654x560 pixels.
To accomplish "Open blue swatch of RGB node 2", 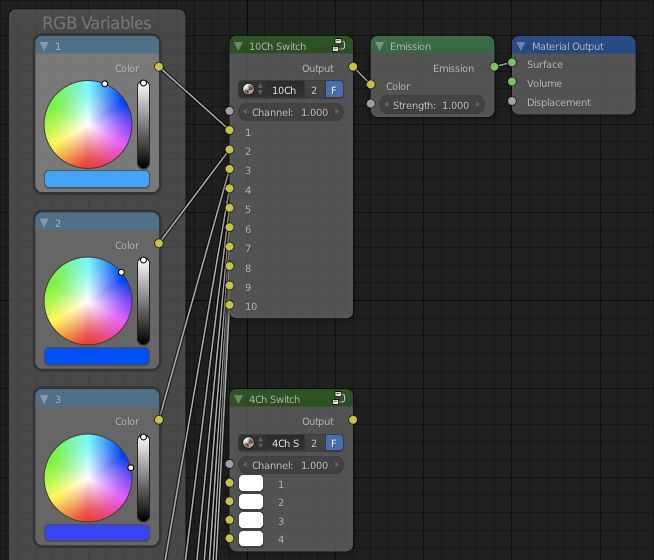I will point(97,356).
